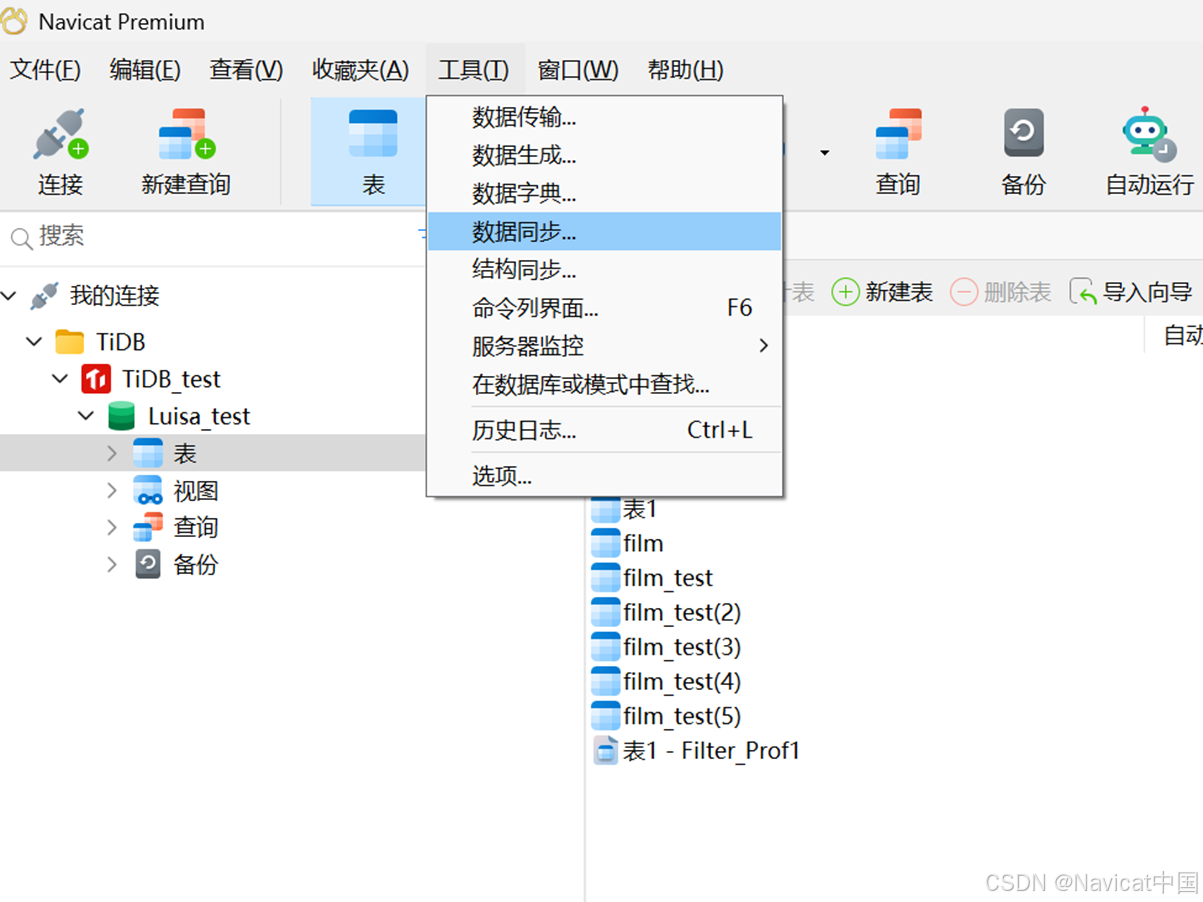
Task: Open the 查看(V) menu
Action: point(246,70)
